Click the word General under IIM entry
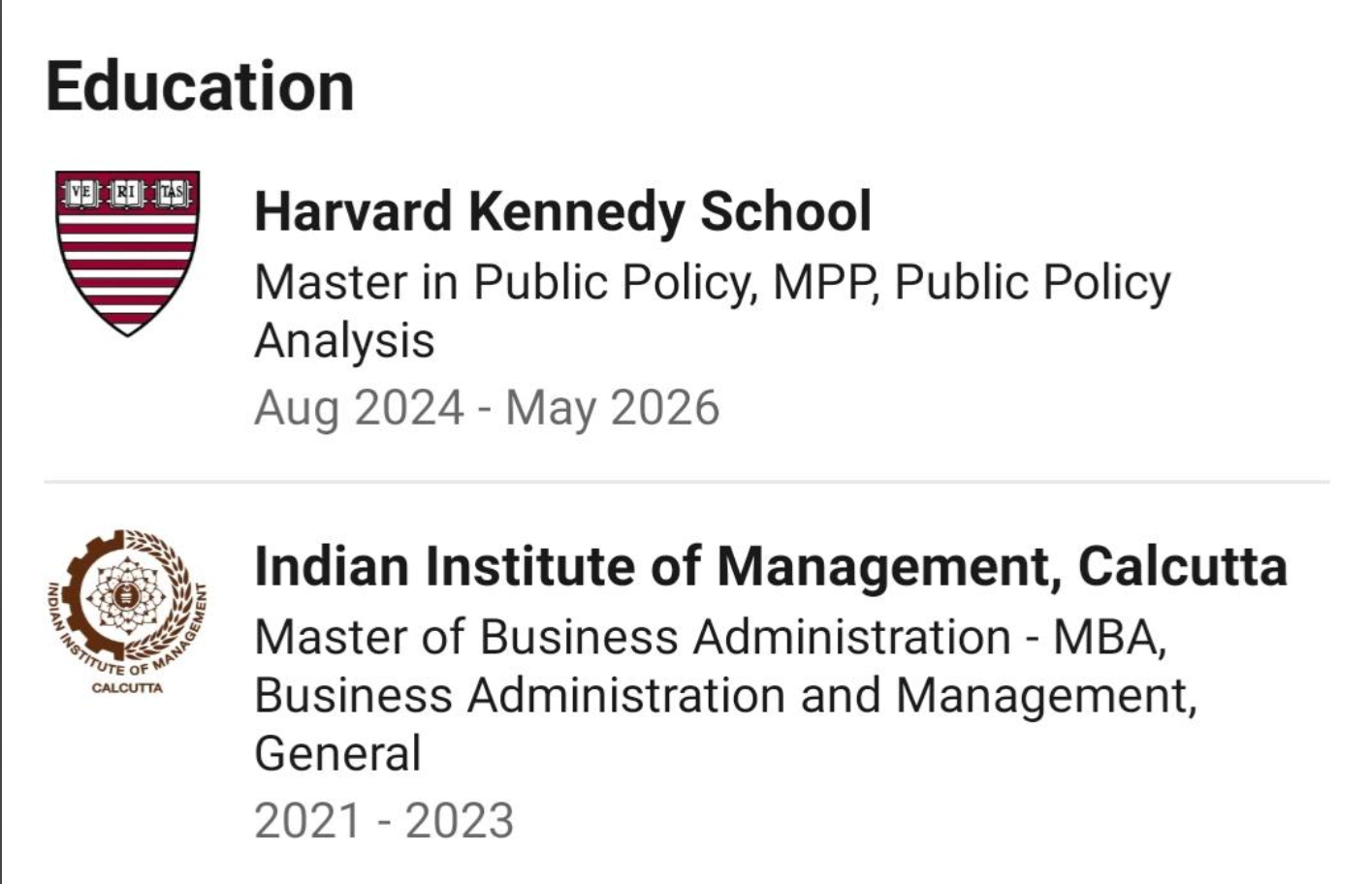Screen dimensions: 1372x884 click(x=337, y=753)
